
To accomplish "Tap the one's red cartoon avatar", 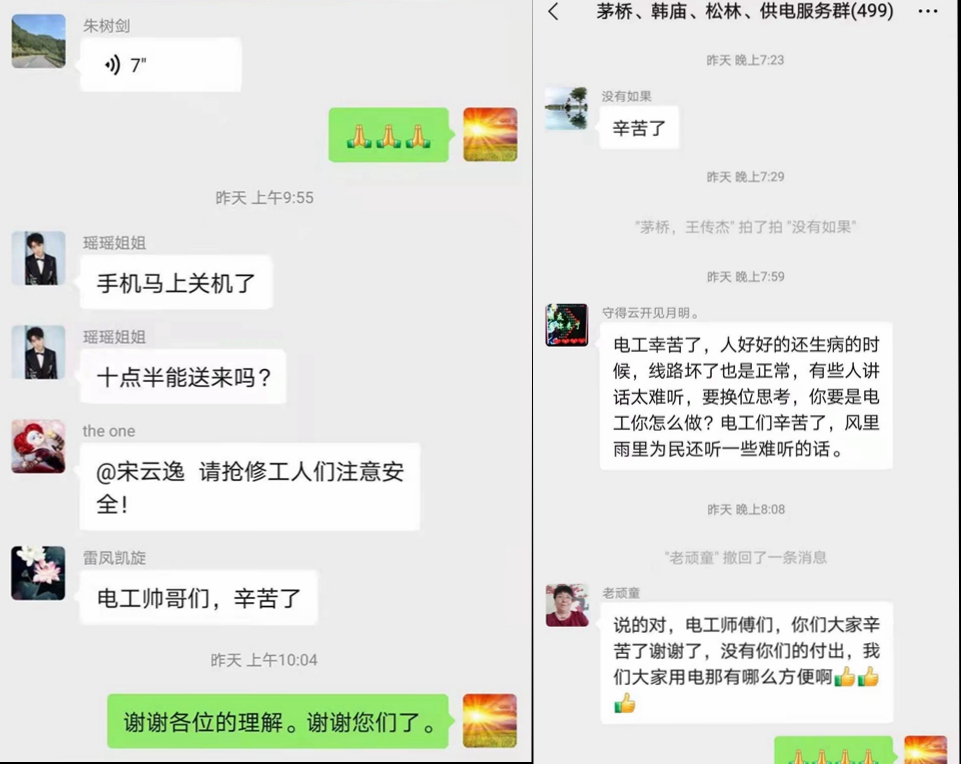I will [x=38, y=446].
